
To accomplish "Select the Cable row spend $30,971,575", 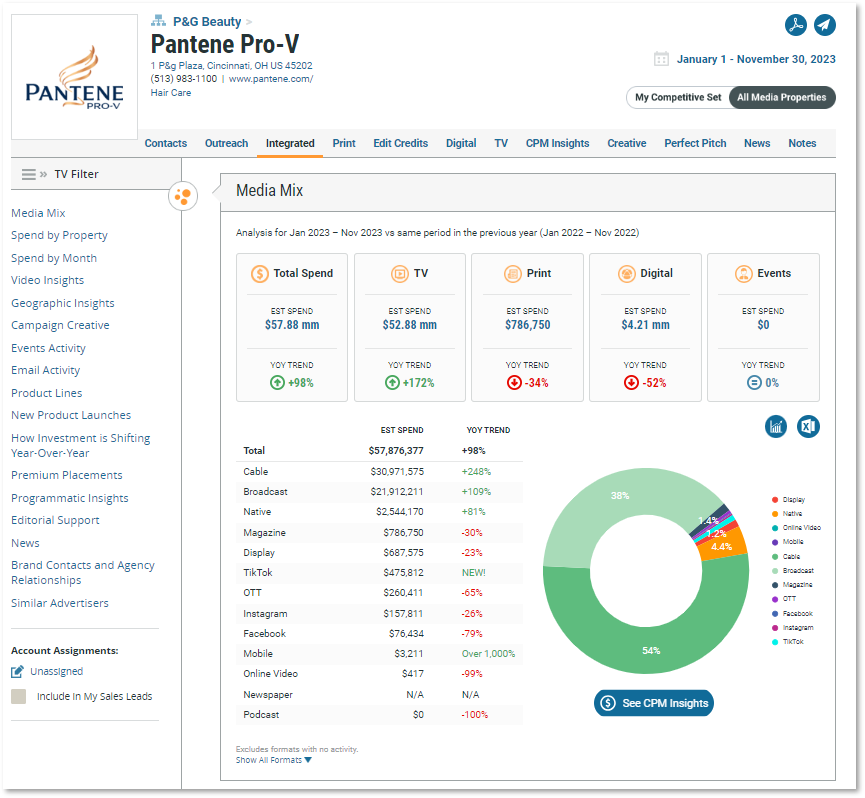I will tap(397, 472).
